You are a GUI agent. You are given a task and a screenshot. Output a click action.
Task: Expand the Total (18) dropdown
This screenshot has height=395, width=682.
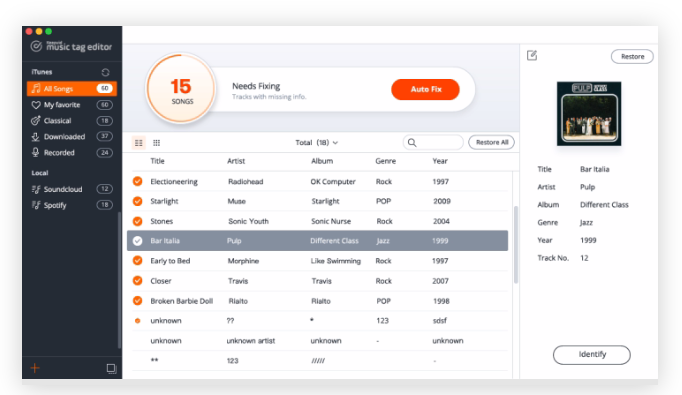(x=317, y=143)
